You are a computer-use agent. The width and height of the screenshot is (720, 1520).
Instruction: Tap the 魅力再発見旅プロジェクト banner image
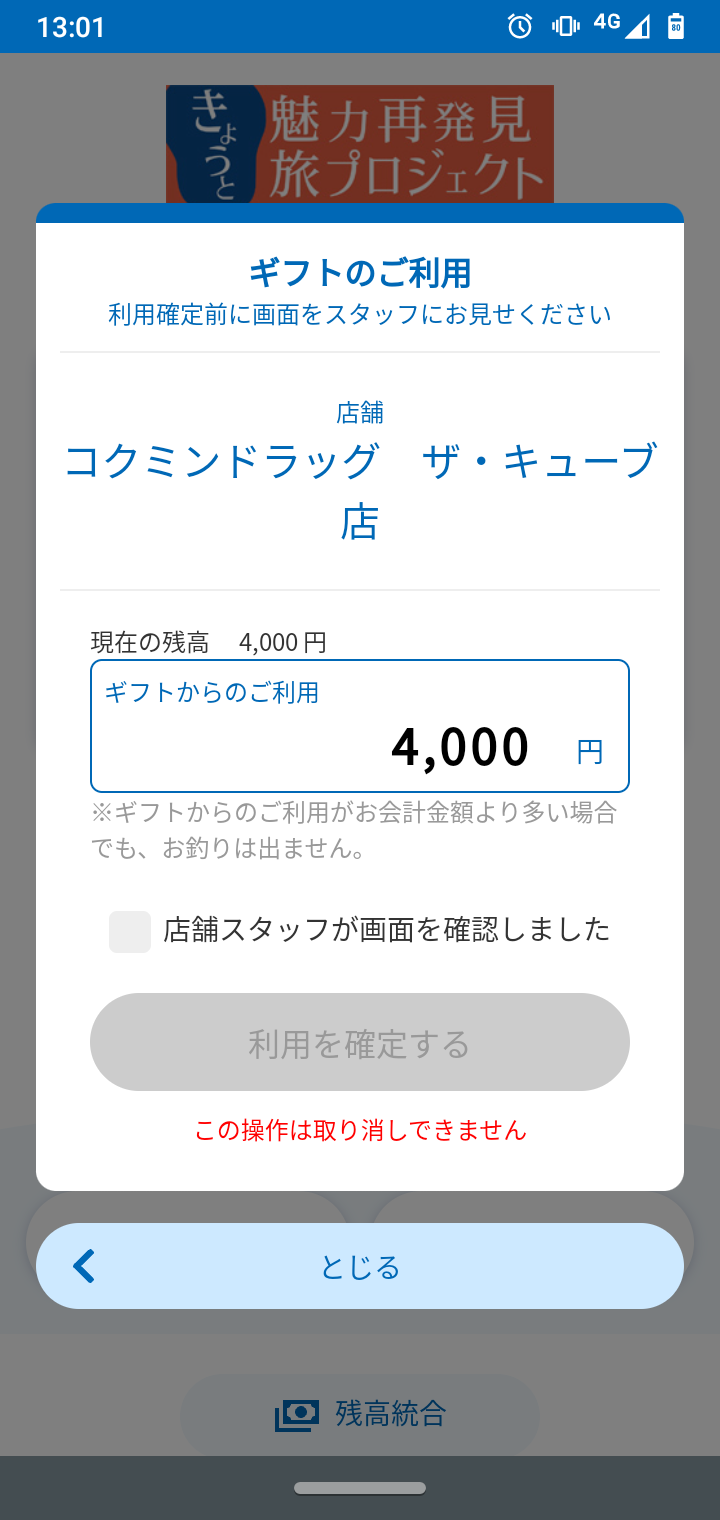tap(360, 144)
